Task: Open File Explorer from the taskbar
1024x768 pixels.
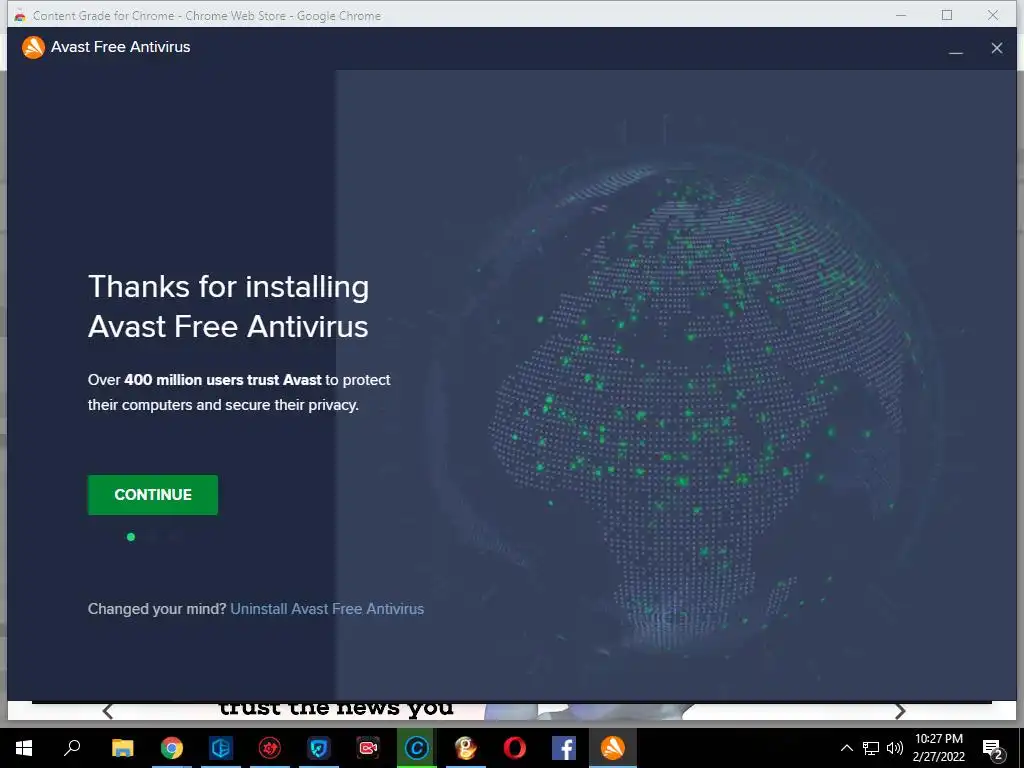Action: 122,748
